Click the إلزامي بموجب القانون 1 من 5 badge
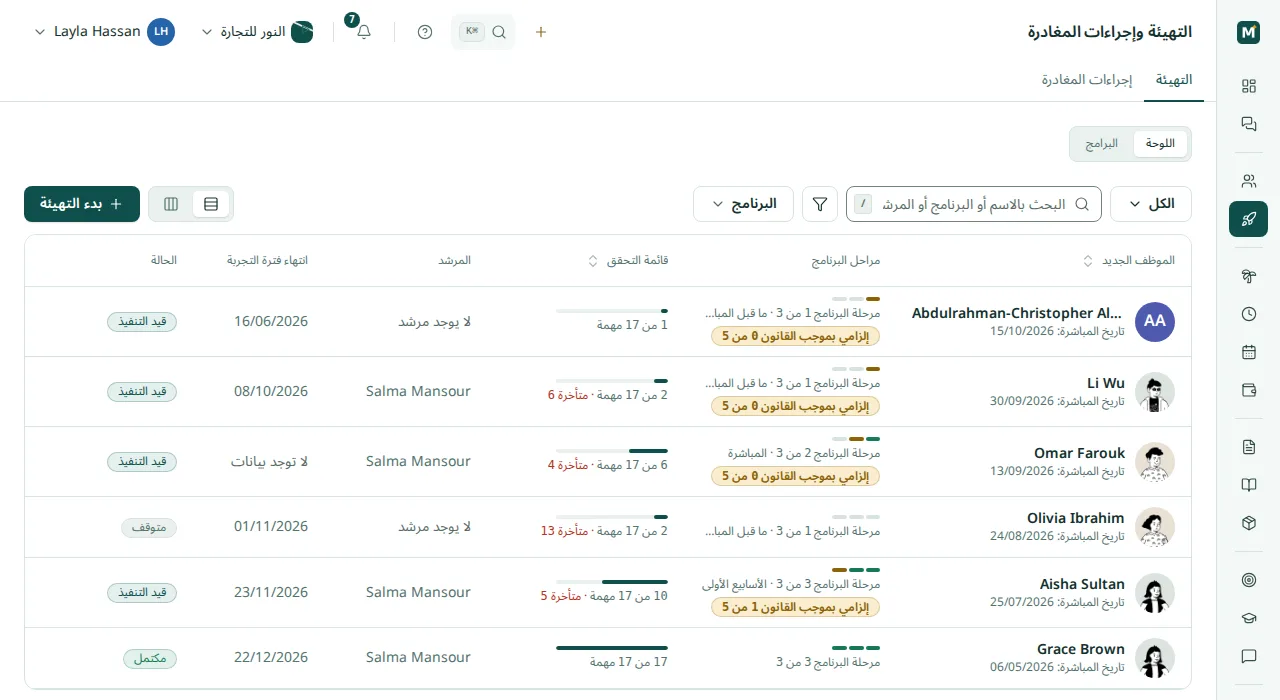This screenshot has height=700, width=1280. point(796,607)
